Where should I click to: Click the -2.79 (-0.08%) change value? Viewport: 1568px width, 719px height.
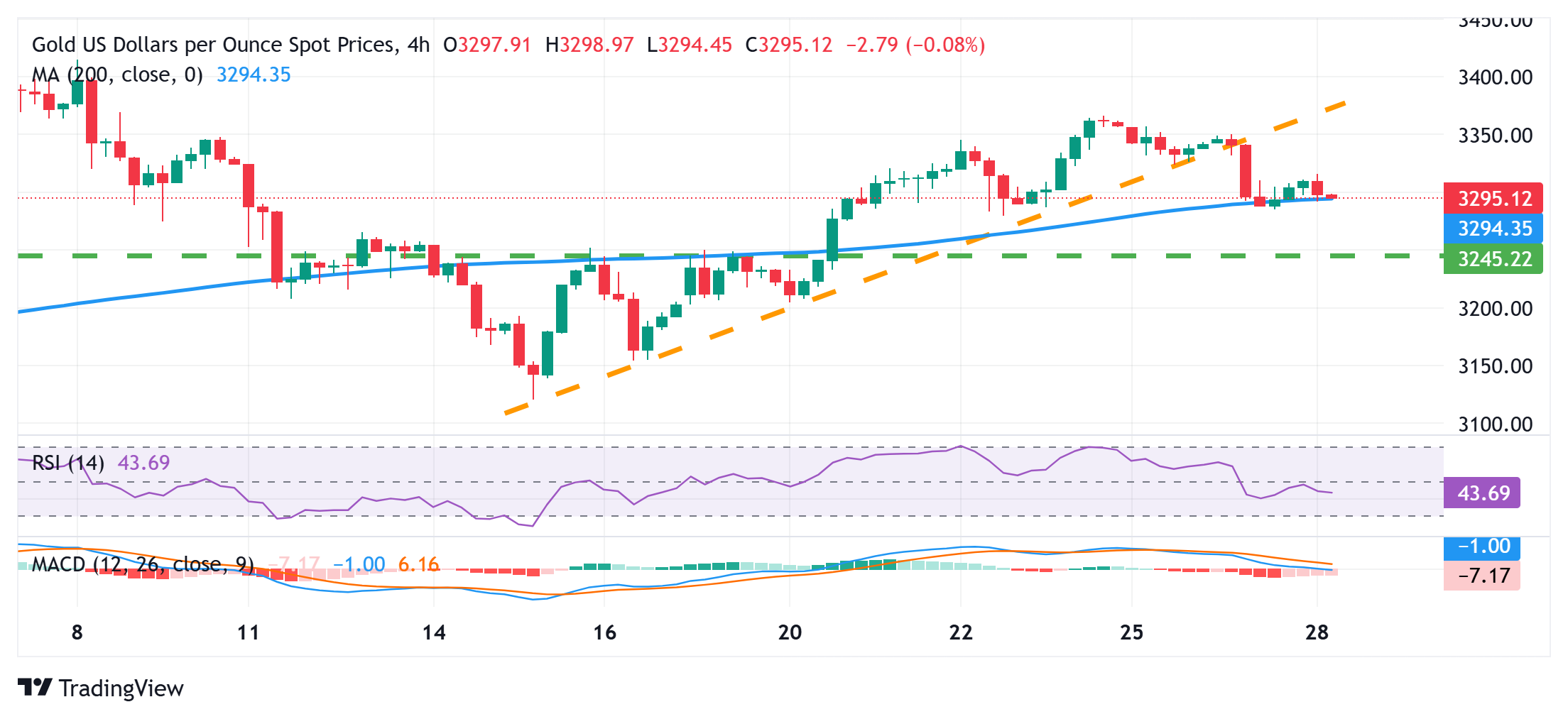tap(915, 45)
